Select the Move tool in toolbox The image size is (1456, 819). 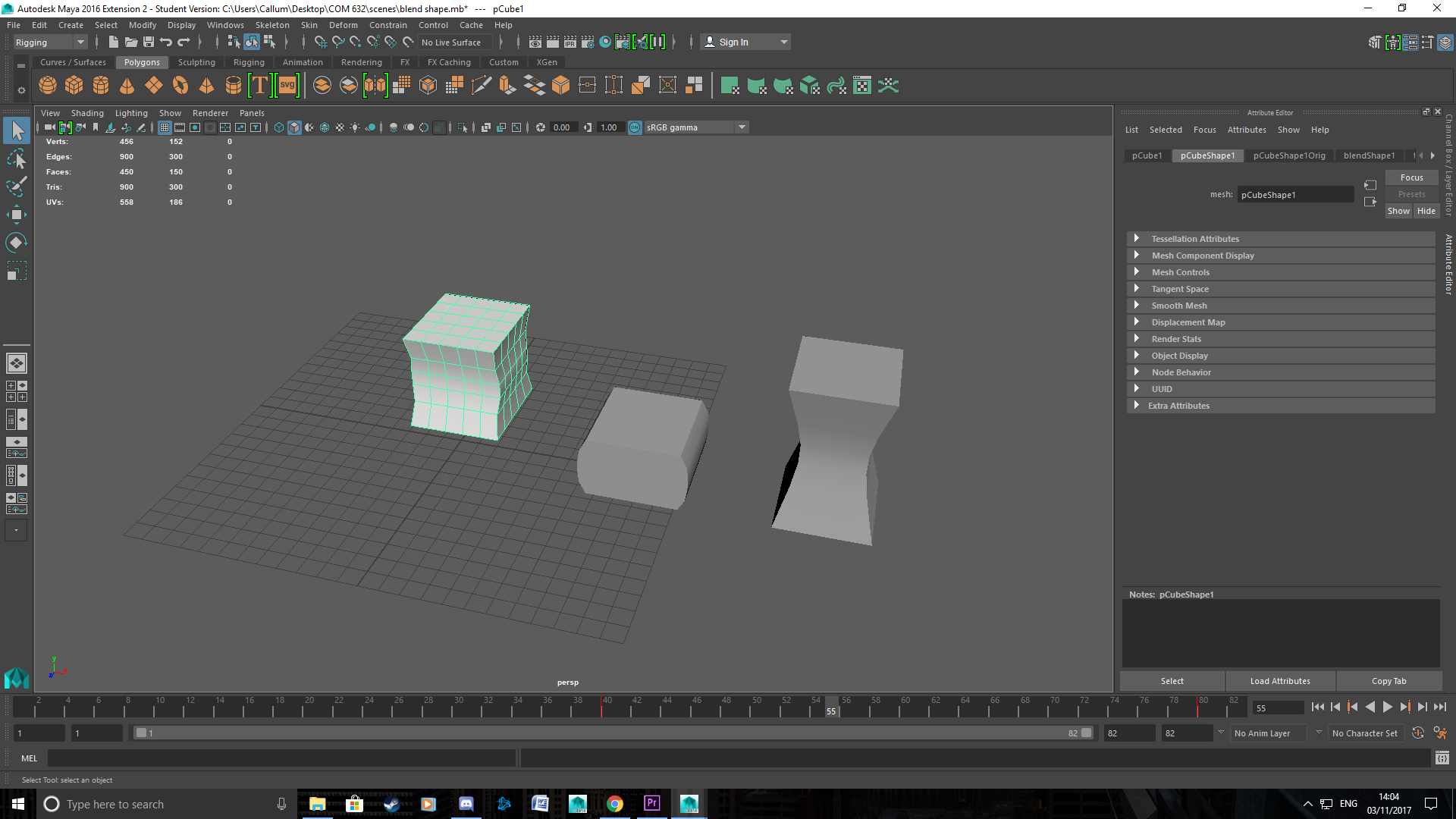[x=17, y=215]
